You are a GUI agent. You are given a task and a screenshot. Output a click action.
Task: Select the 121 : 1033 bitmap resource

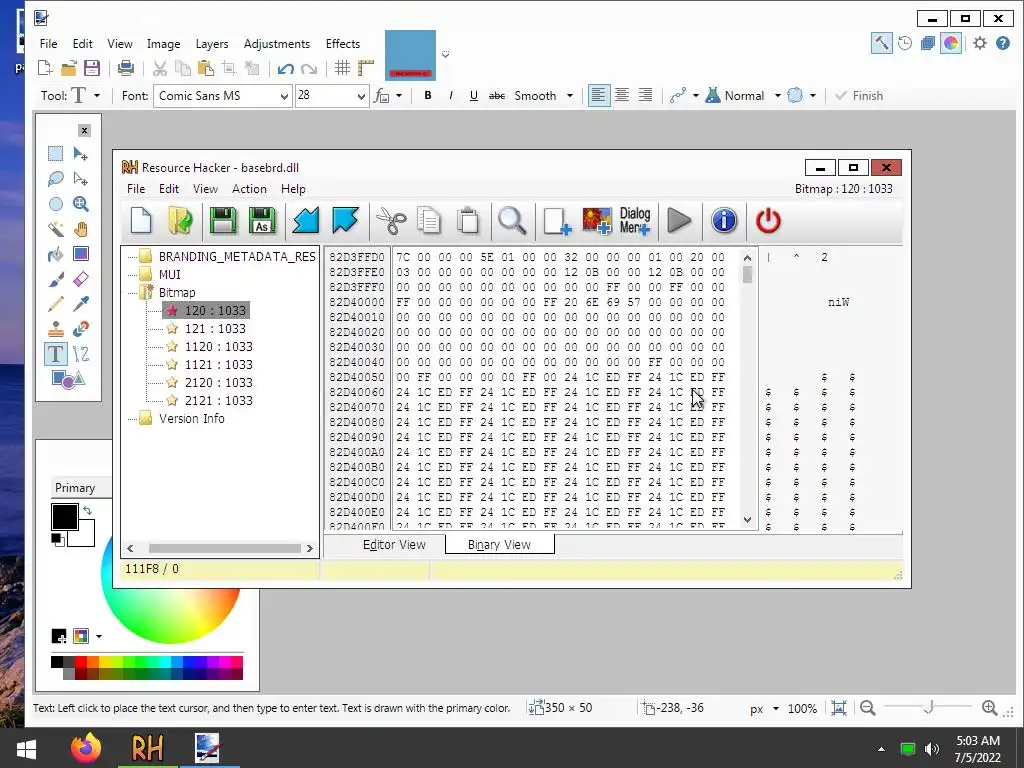click(215, 328)
